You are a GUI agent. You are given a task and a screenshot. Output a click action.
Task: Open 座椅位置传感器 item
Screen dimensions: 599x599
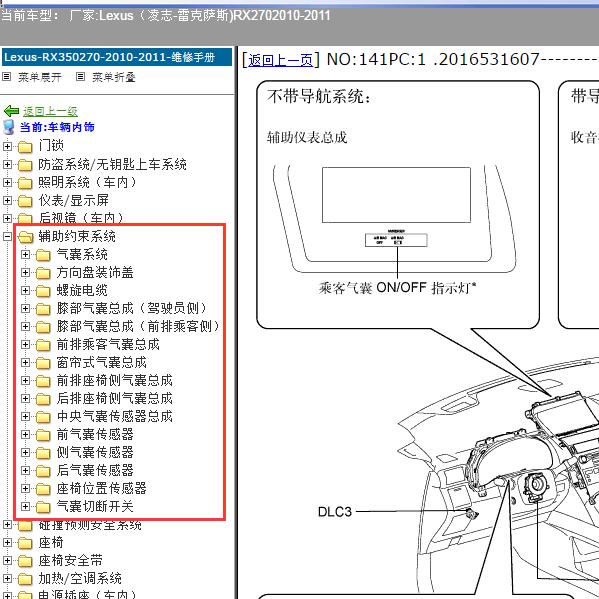tap(102, 488)
